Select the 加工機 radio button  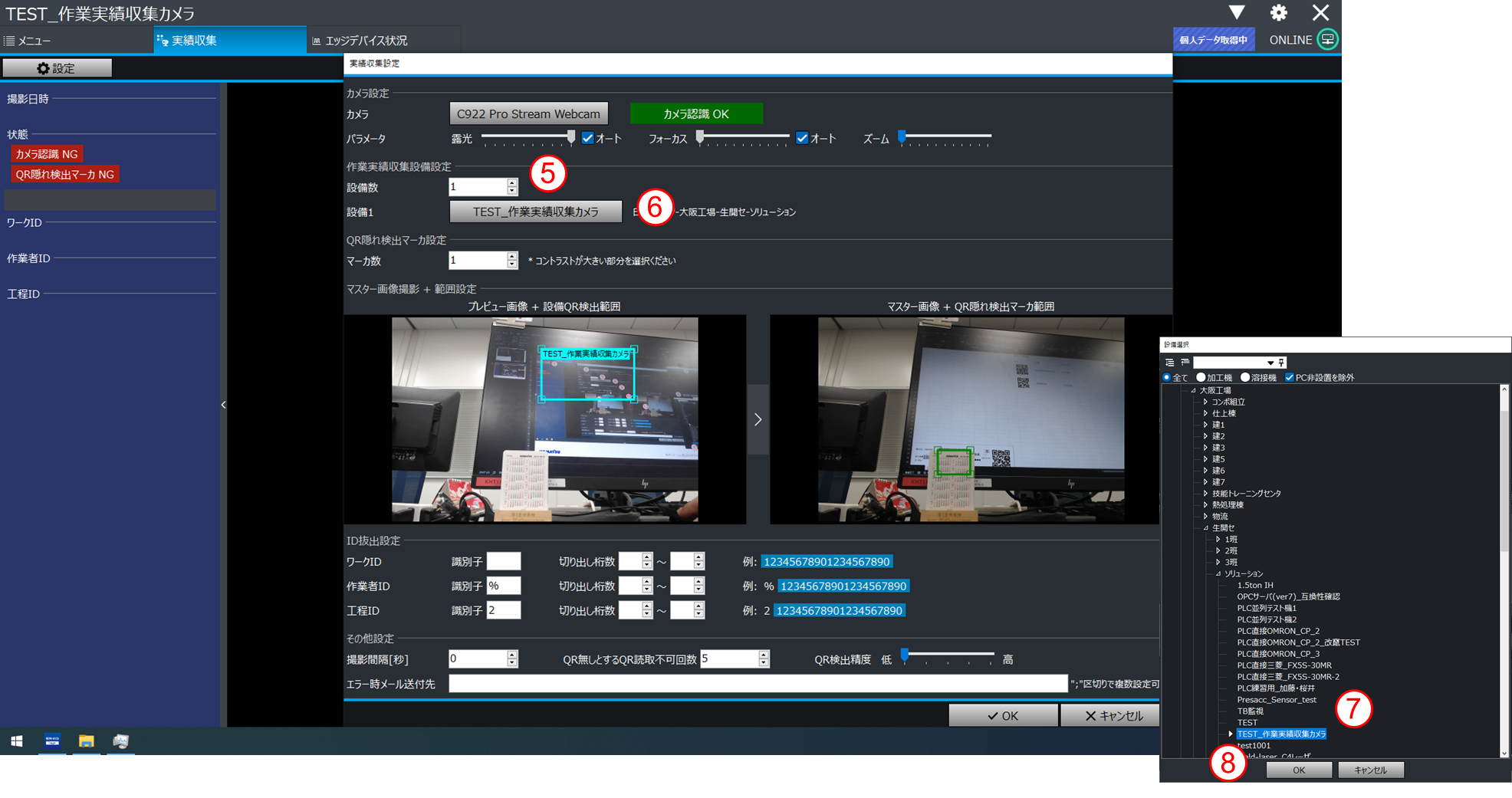1201,377
